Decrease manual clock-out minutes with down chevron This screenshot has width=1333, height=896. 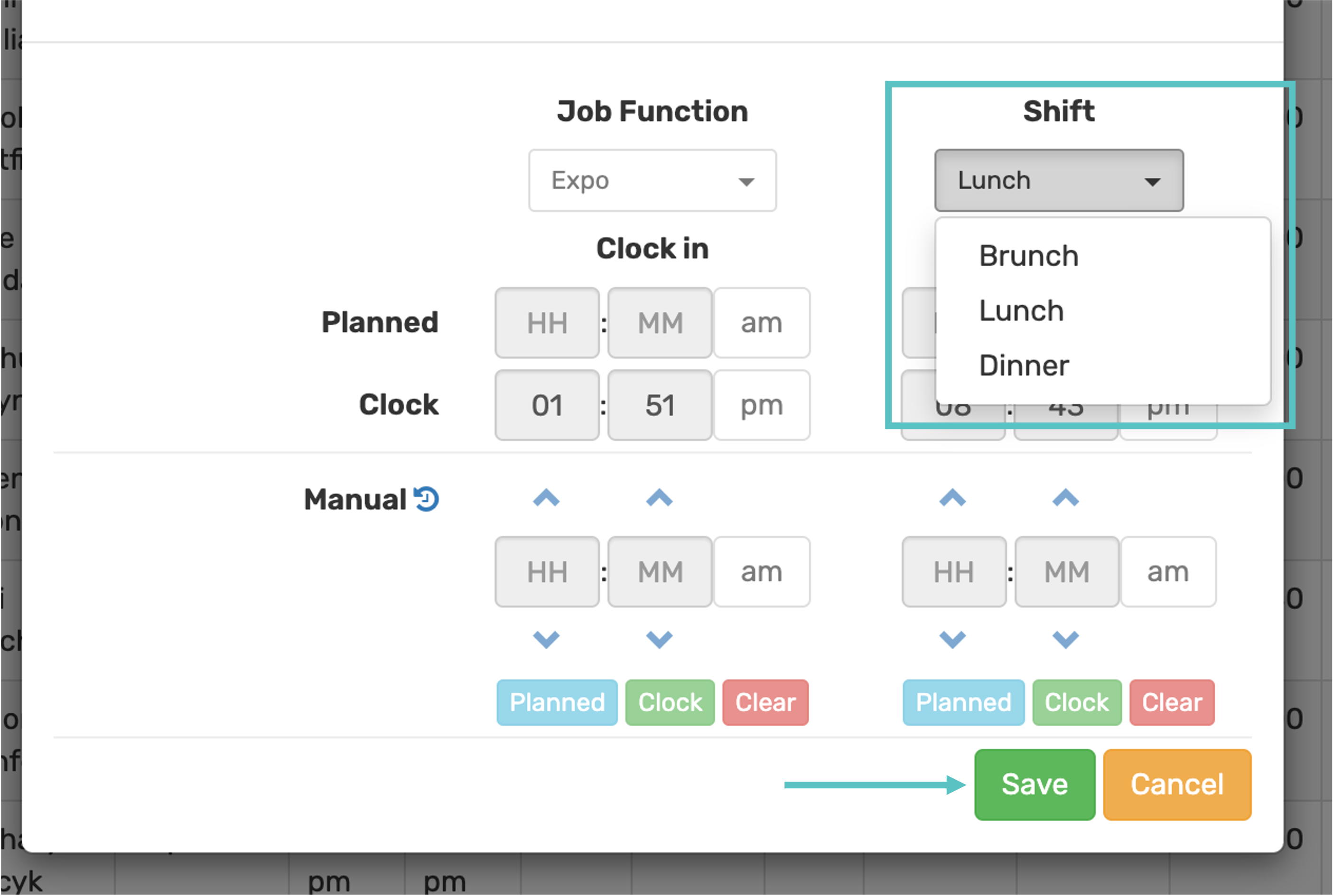1066,639
